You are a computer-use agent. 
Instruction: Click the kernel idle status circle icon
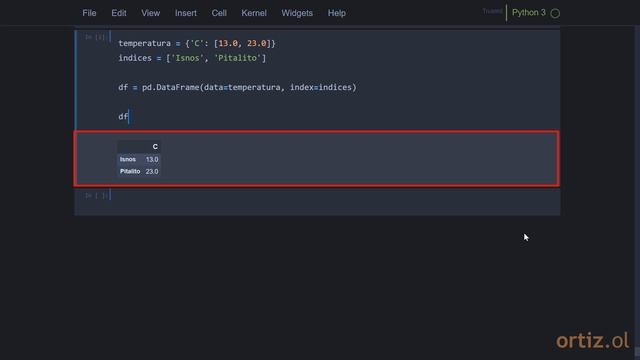pyautogui.click(x=555, y=13)
